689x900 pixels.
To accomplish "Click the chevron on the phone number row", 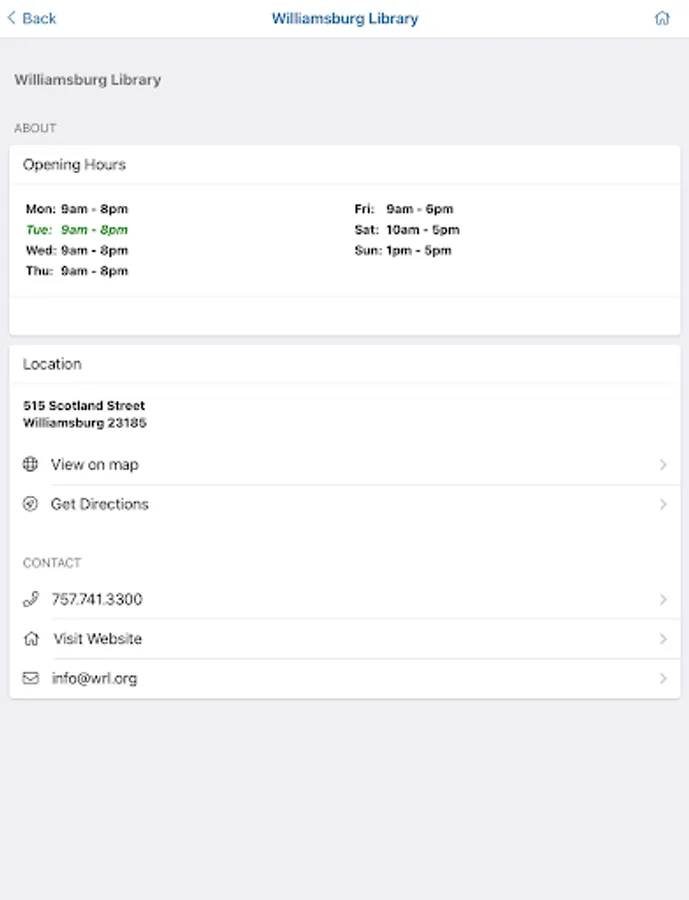I will click(663, 600).
